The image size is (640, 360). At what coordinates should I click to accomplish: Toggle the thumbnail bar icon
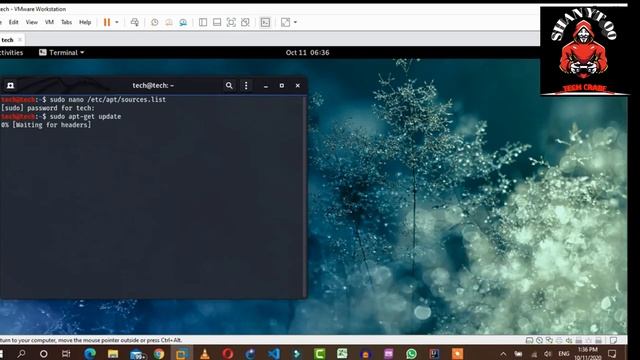(x=217, y=22)
